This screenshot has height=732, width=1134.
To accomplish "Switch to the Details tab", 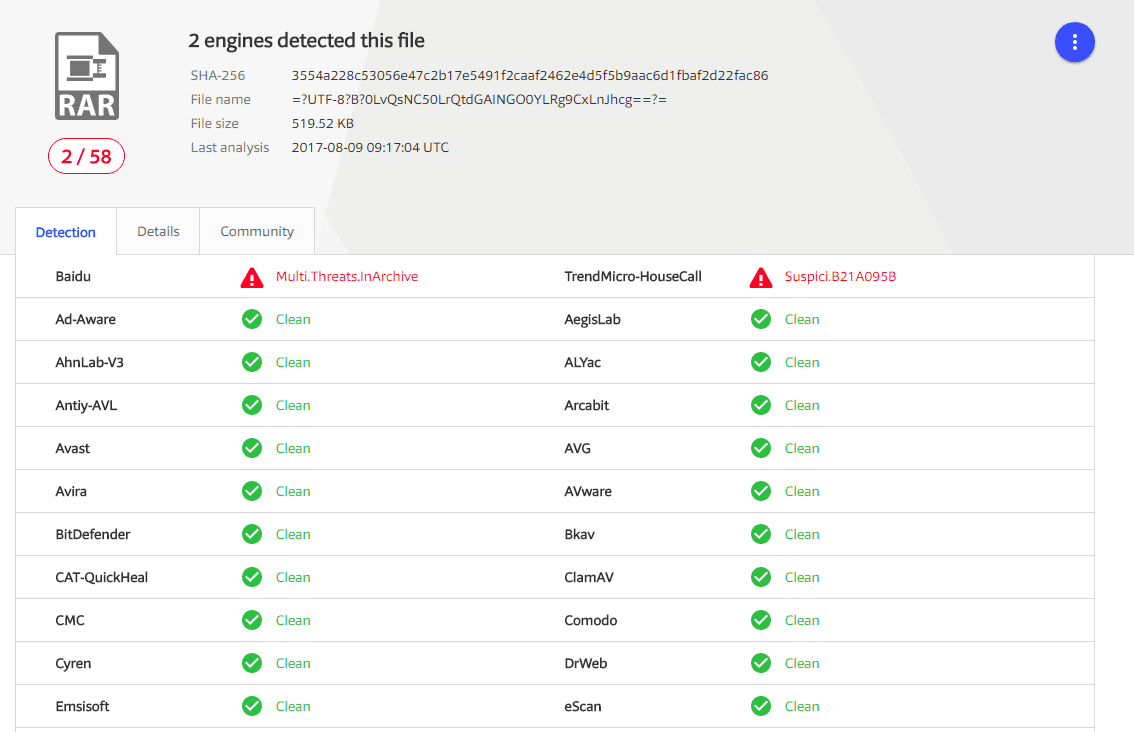I will coord(158,231).
